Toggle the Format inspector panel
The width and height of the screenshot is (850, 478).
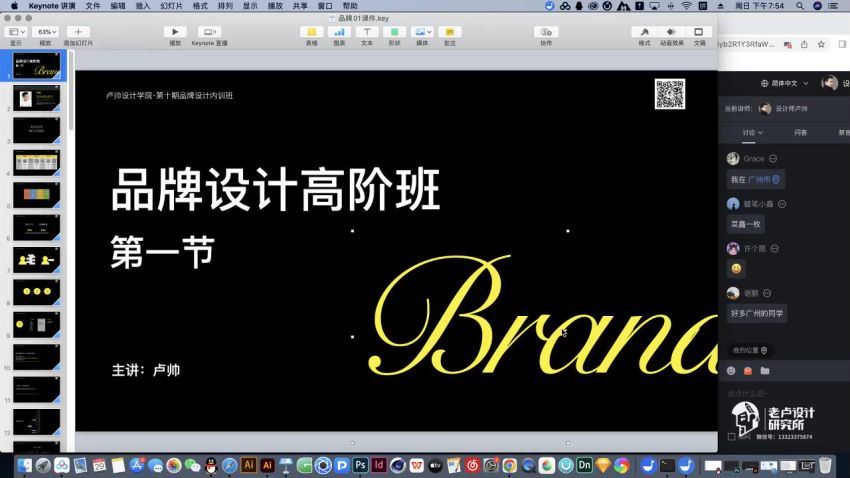pos(644,32)
